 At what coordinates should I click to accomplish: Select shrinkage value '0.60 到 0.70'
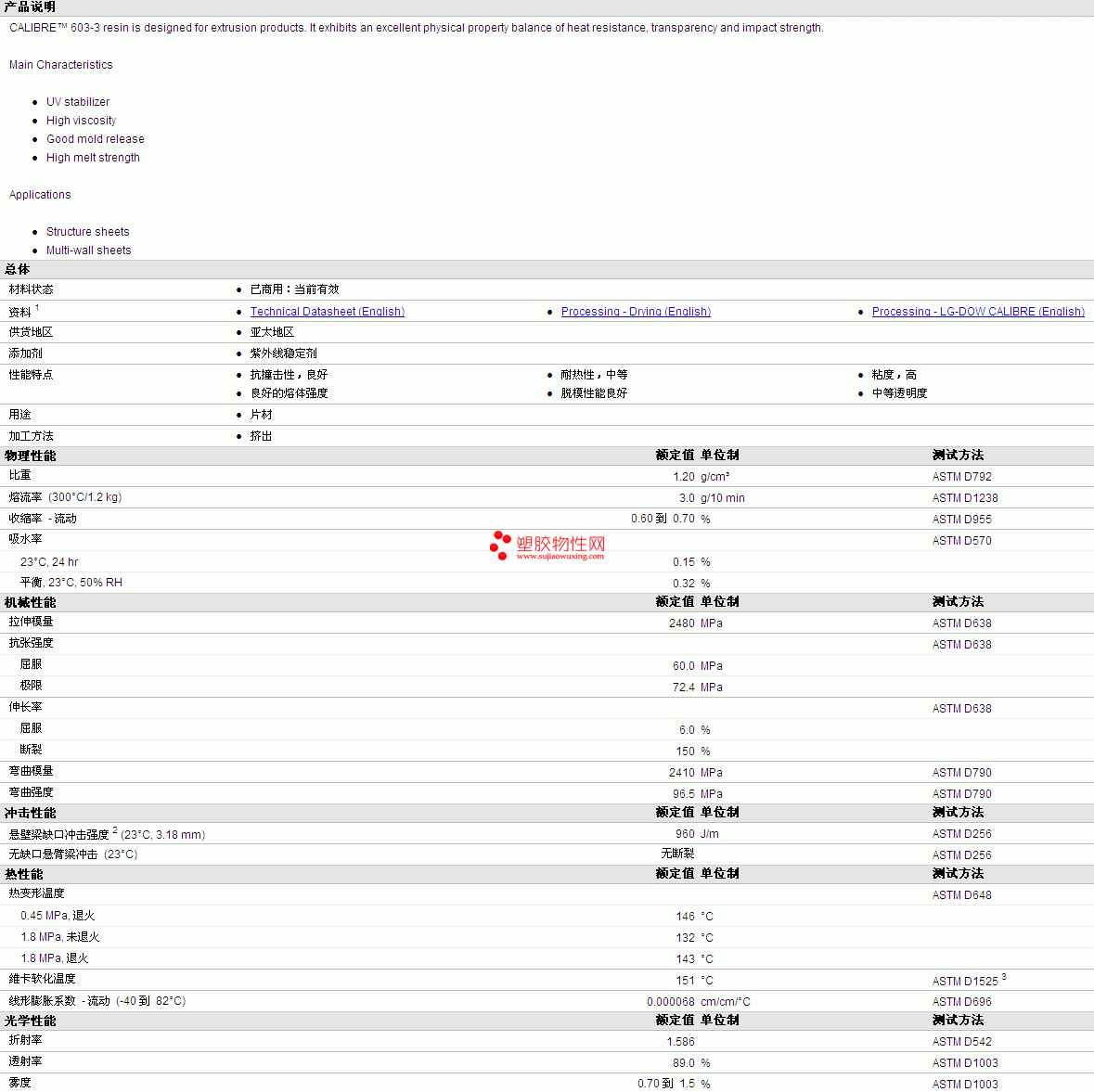(663, 520)
